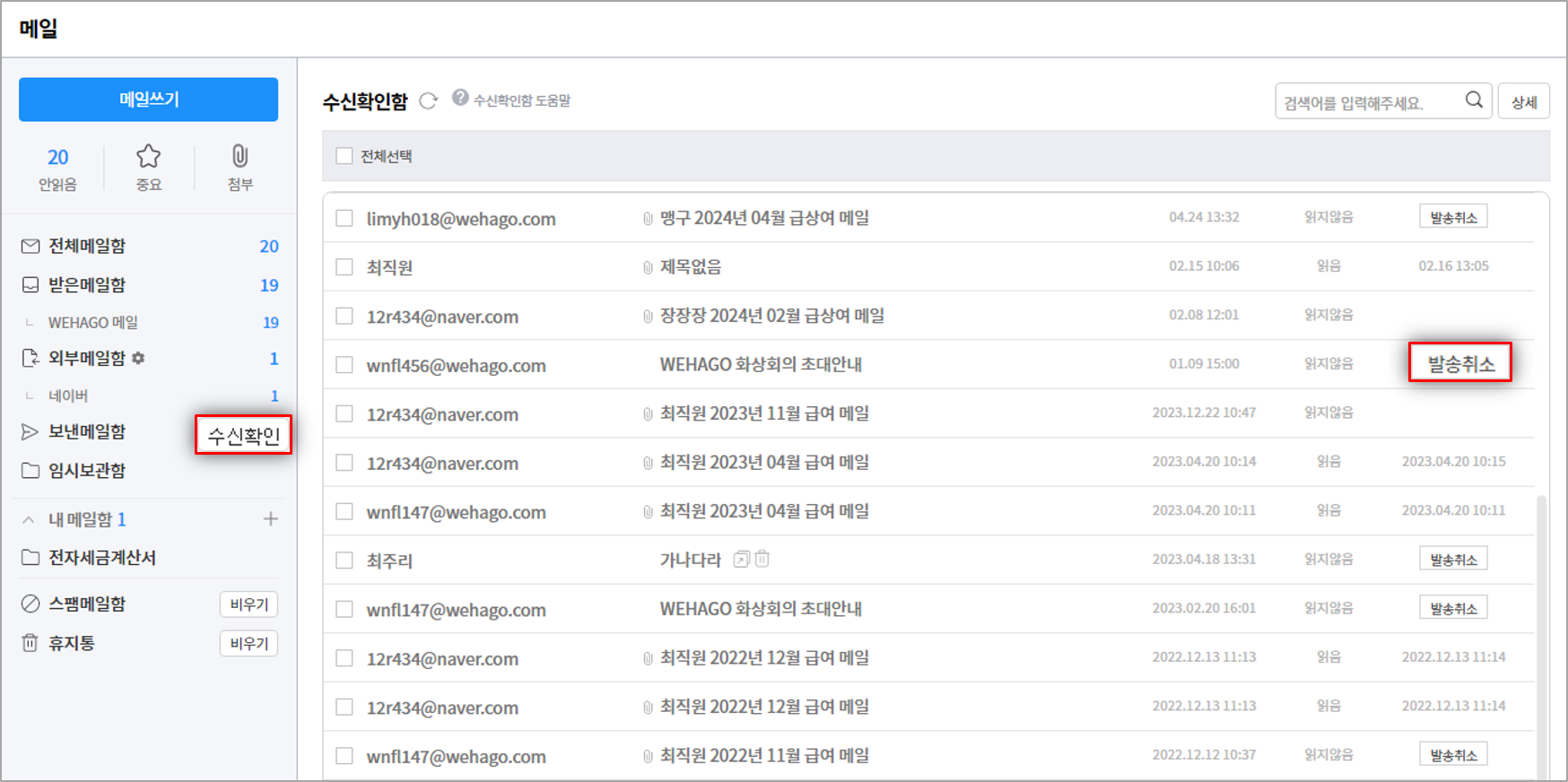Collapse the 내 메일함 section chevron
Viewport: 1568px width, 782px height.
coord(29,520)
